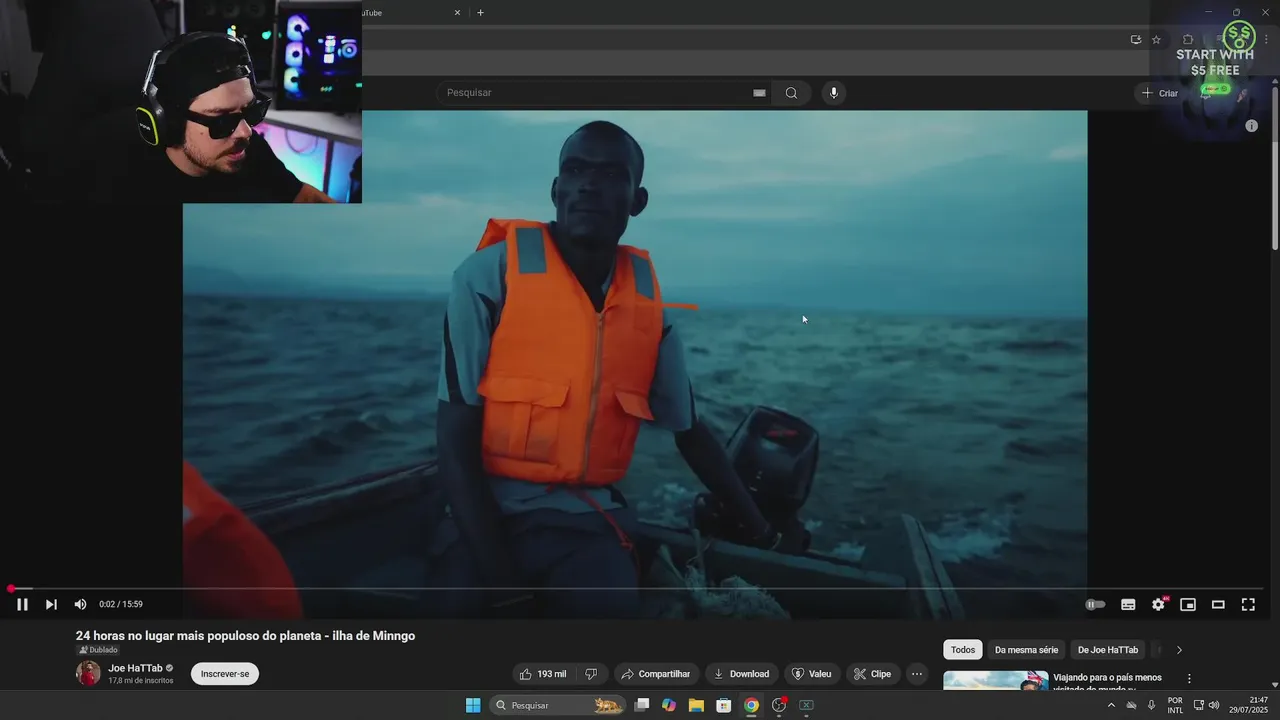The image size is (1280, 720).
Task: Change POR INTL keyboard language
Action: point(1175,705)
